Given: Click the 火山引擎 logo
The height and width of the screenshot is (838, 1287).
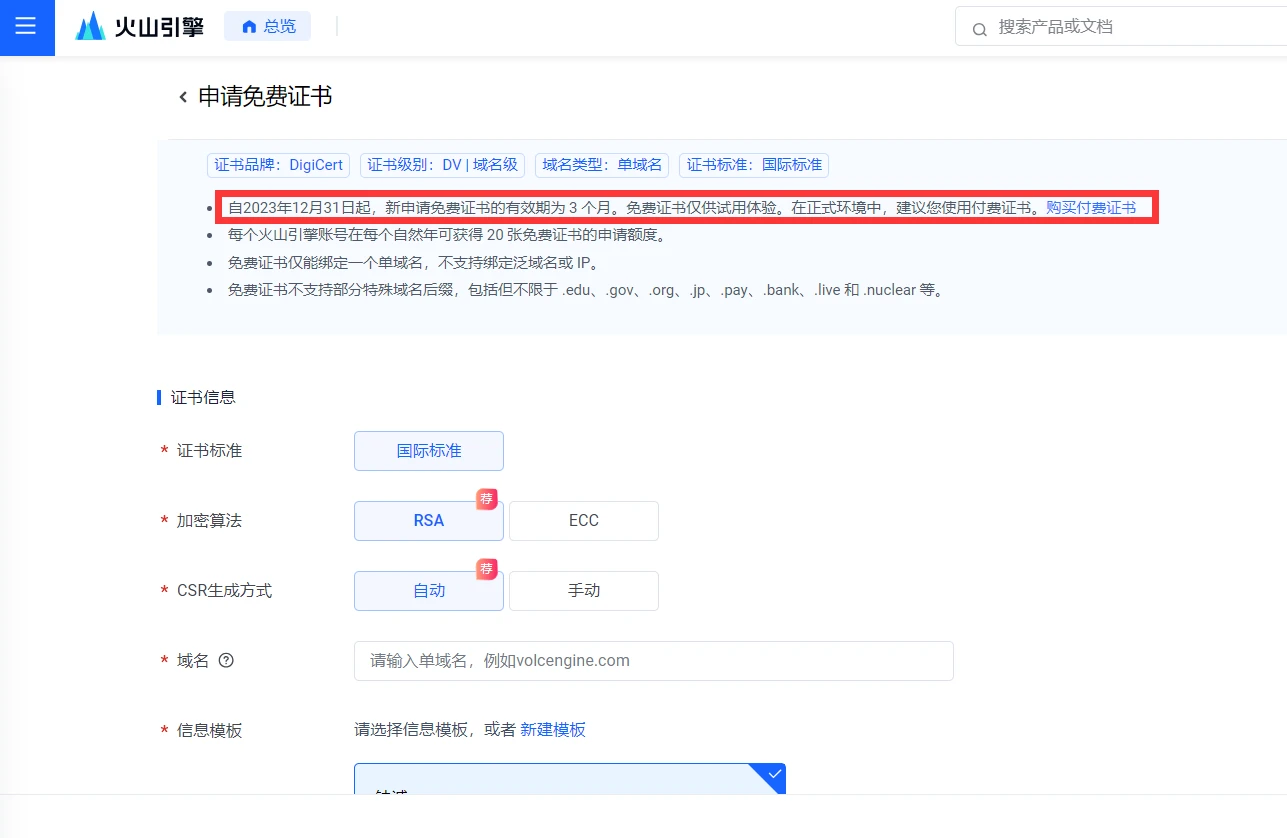Looking at the screenshot, I should pyautogui.click(x=139, y=27).
